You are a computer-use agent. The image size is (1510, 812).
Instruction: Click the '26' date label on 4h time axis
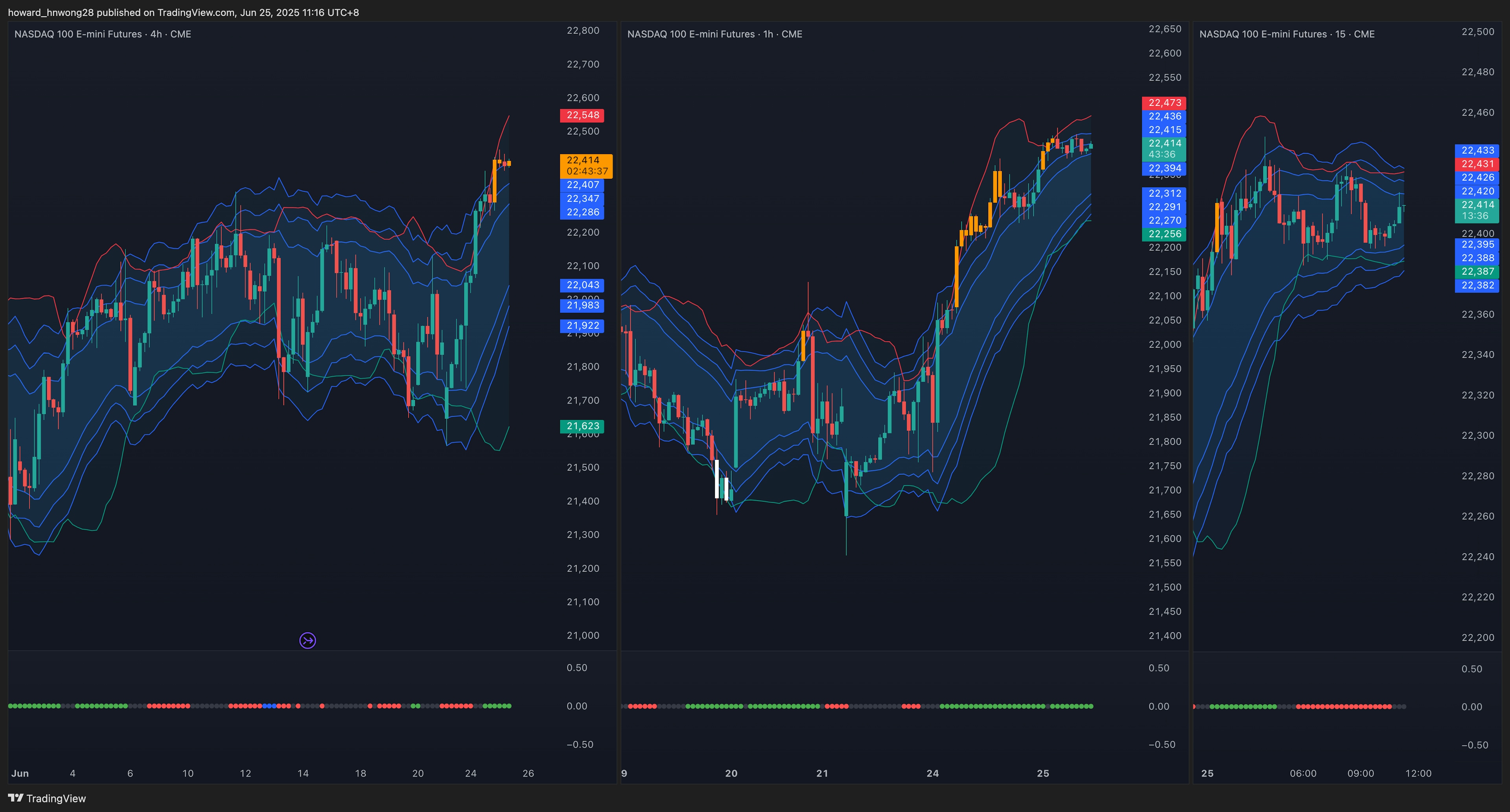click(528, 773)
